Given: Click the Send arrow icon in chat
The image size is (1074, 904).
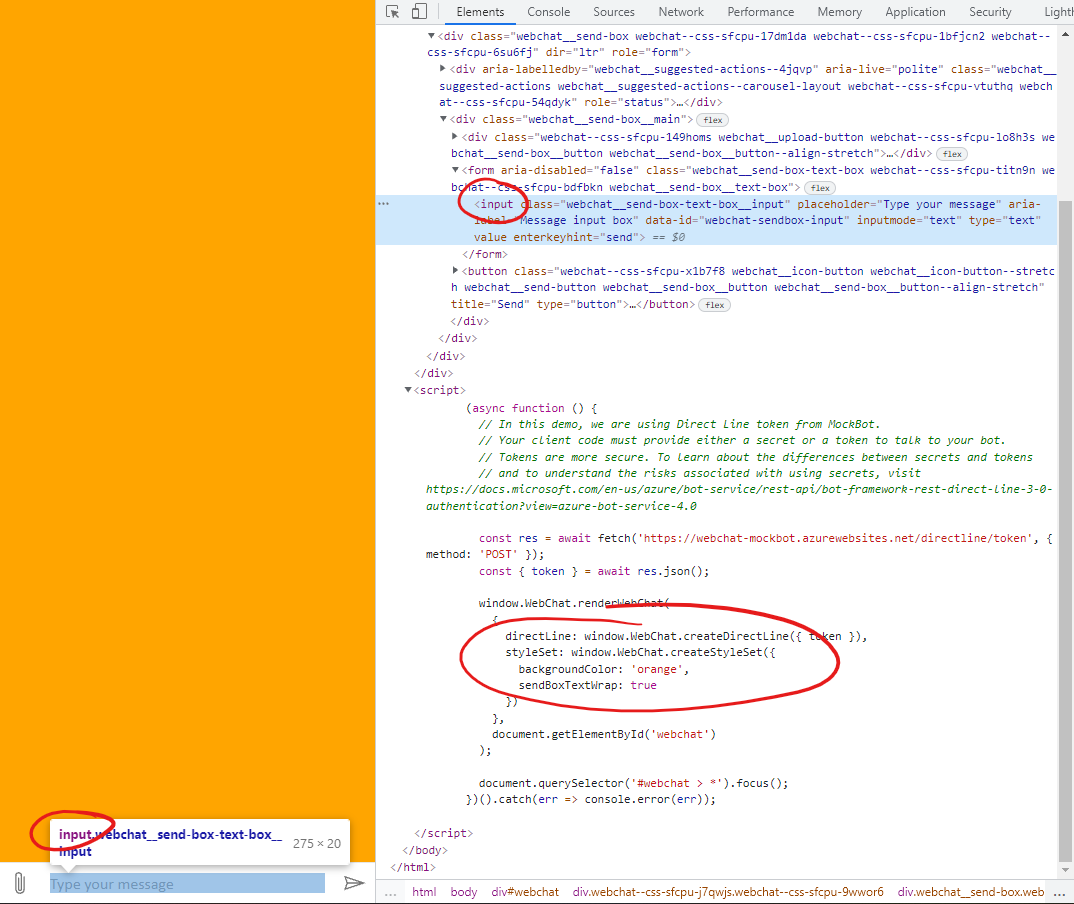Looking at the screenshot, I should point(353,883).
